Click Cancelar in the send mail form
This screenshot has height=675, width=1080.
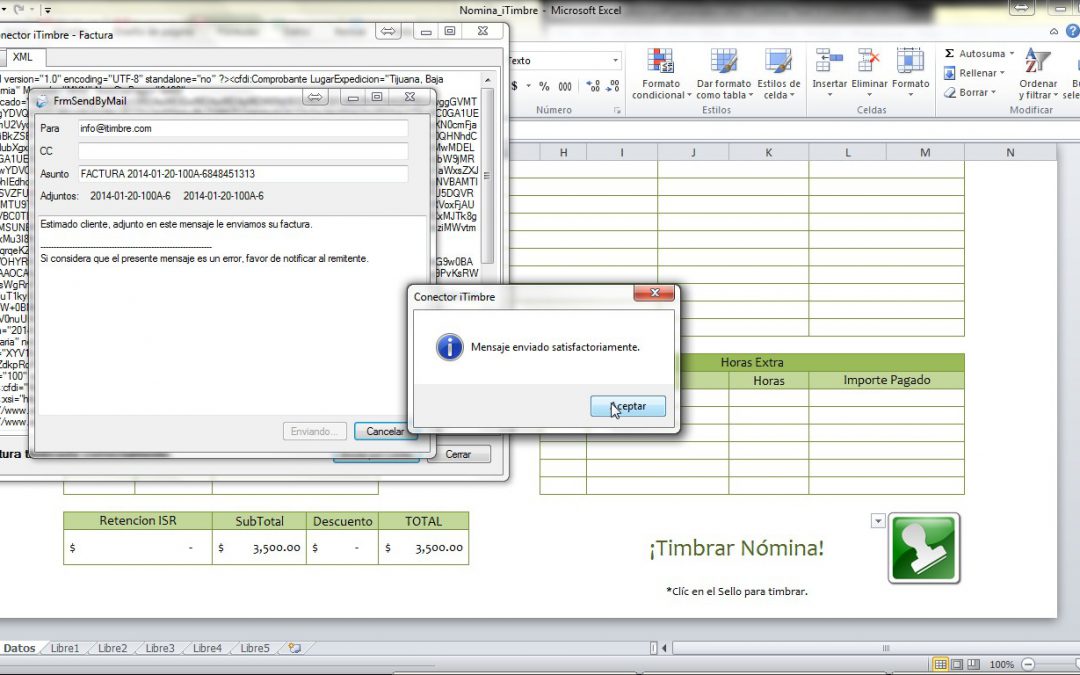[384, 432]
